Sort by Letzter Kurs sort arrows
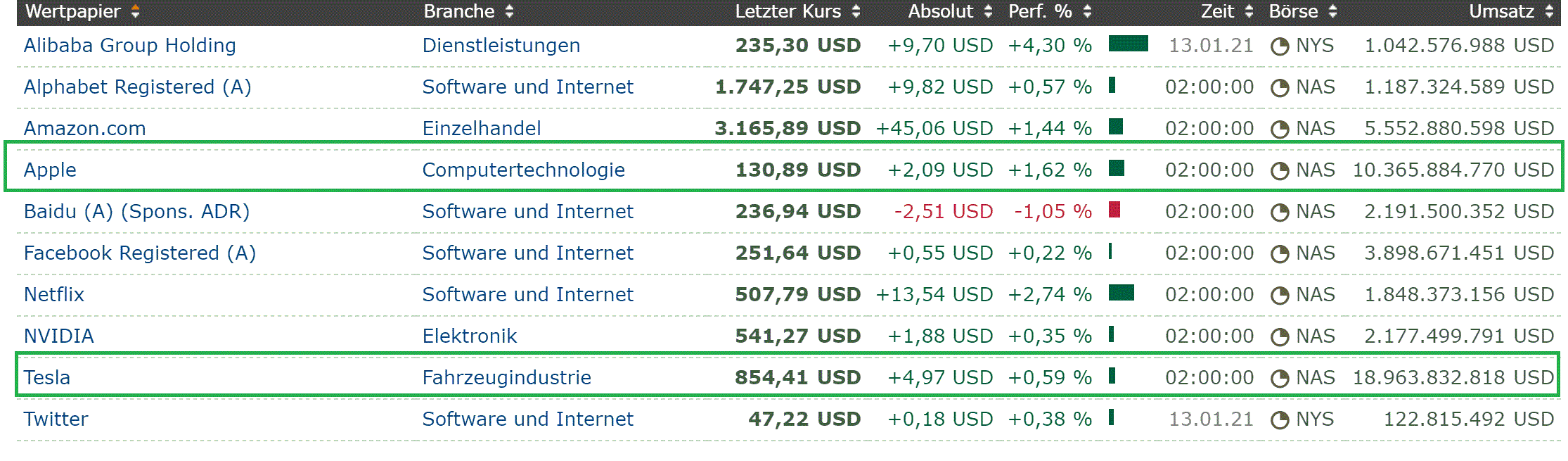Screen dimensions: 1568x461 click(856, 12)
